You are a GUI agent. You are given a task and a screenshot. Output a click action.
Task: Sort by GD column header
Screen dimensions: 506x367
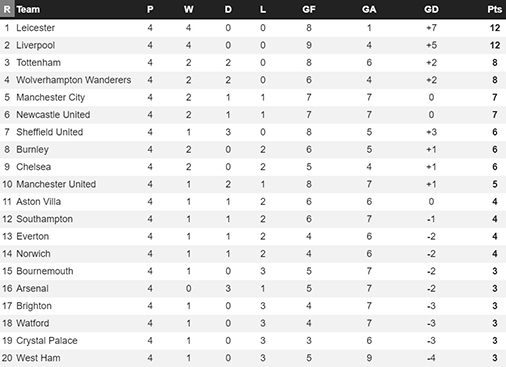tap(431, 9)
